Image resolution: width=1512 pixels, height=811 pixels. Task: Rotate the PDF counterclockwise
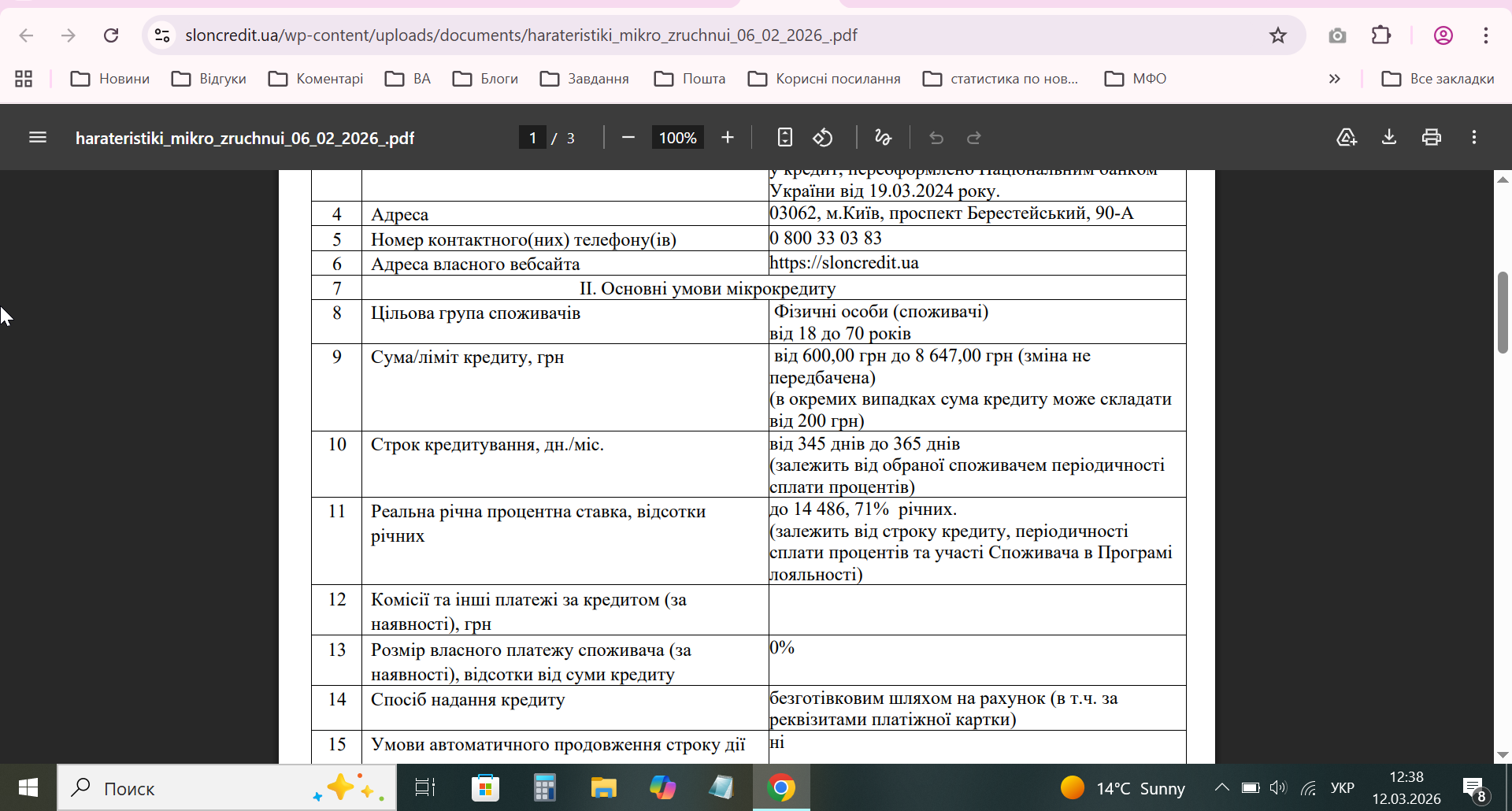click(823, 138)
